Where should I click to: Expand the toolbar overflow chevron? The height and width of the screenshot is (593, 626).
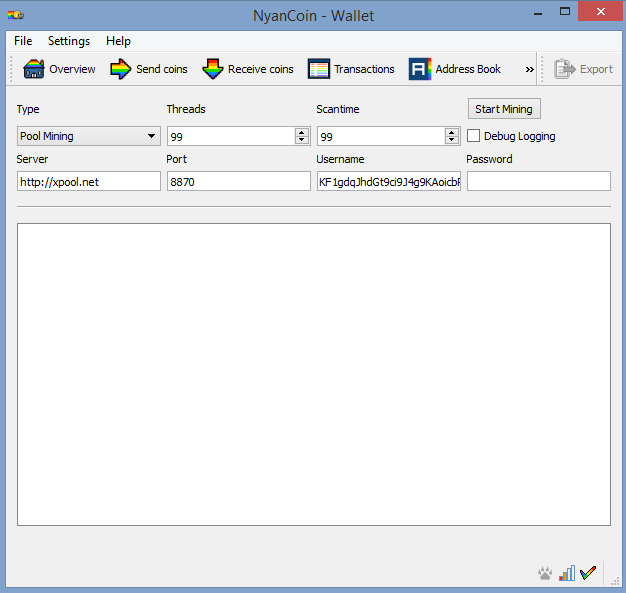[x=529, y=69]
